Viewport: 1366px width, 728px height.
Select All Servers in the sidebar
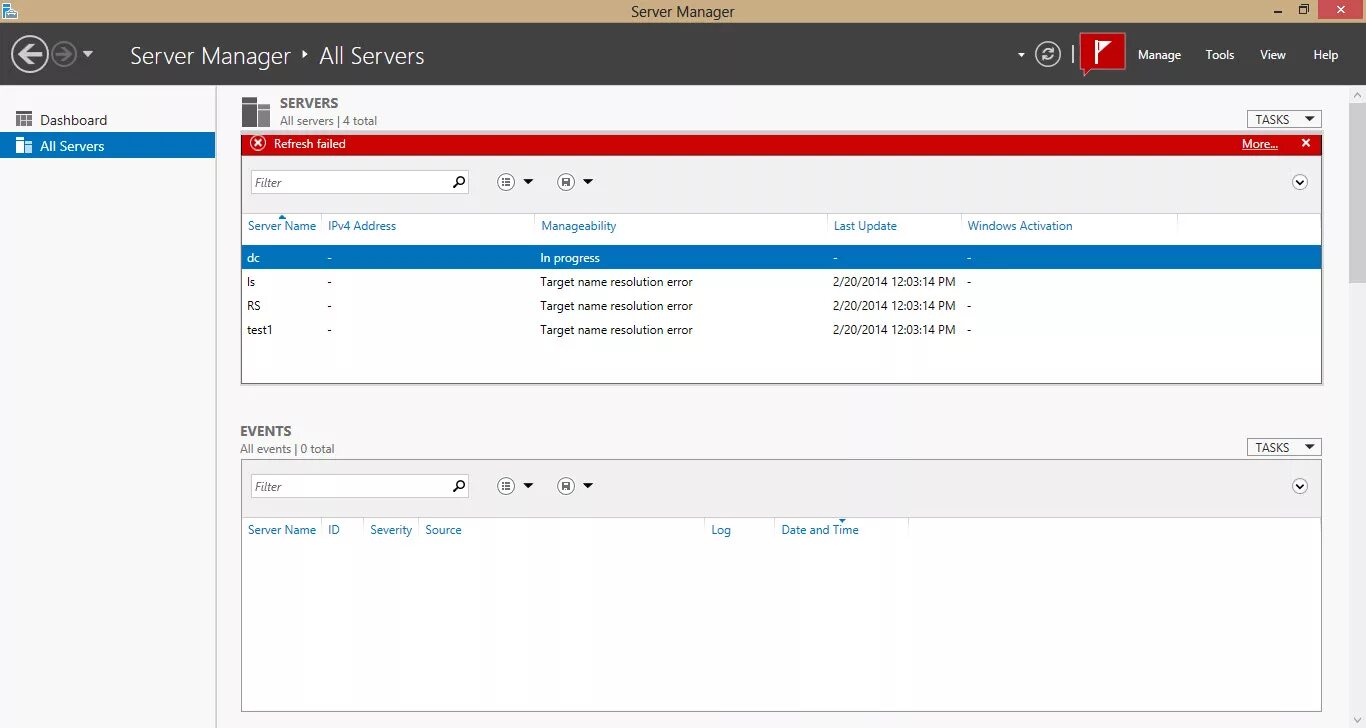point(107,146)
